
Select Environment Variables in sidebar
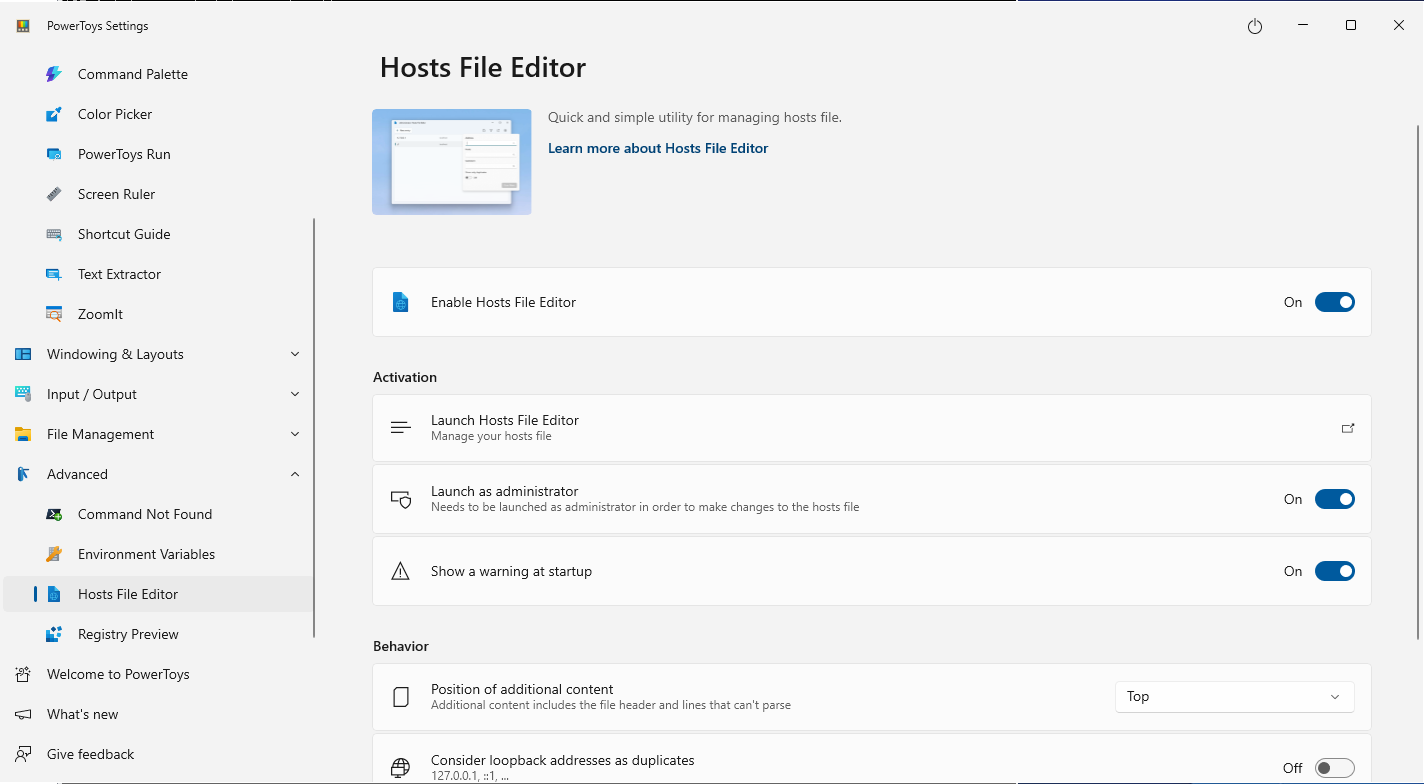158,554
